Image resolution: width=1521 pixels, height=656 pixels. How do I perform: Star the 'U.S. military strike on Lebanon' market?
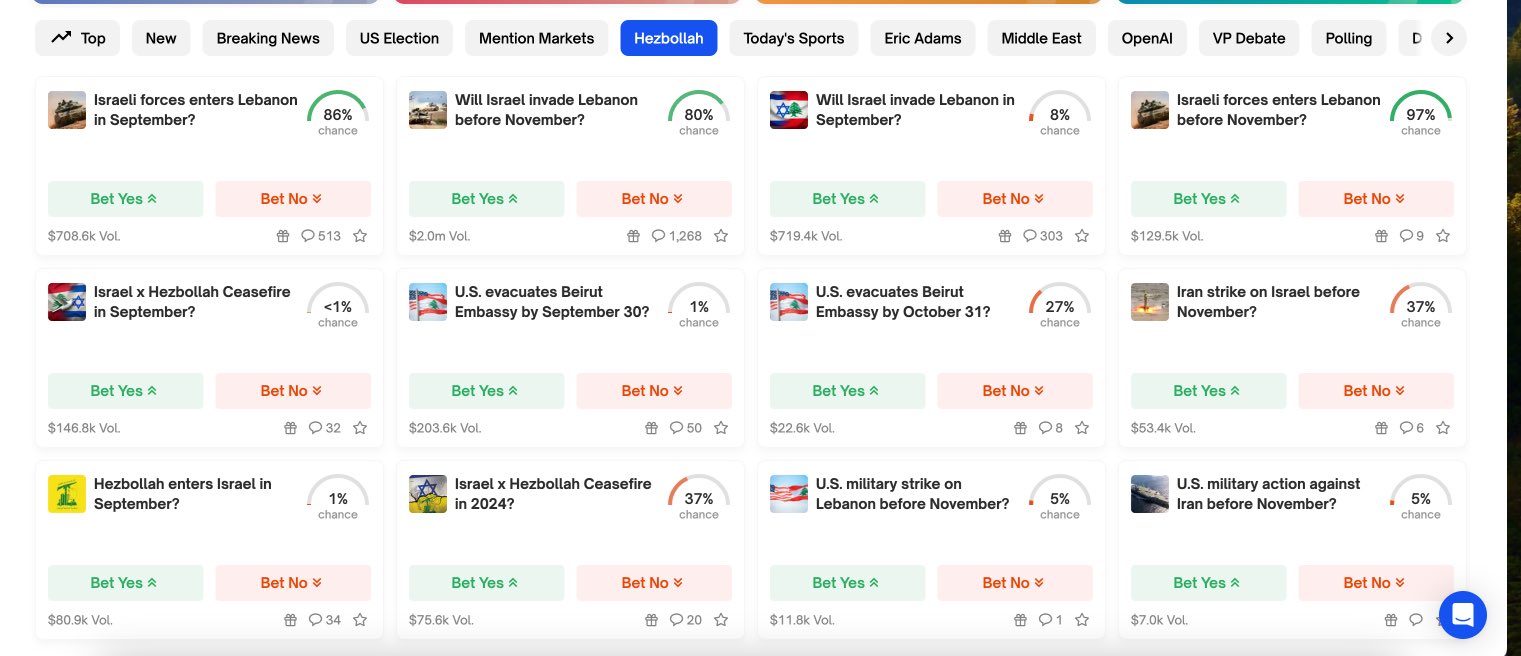[x=1082, y=620]
